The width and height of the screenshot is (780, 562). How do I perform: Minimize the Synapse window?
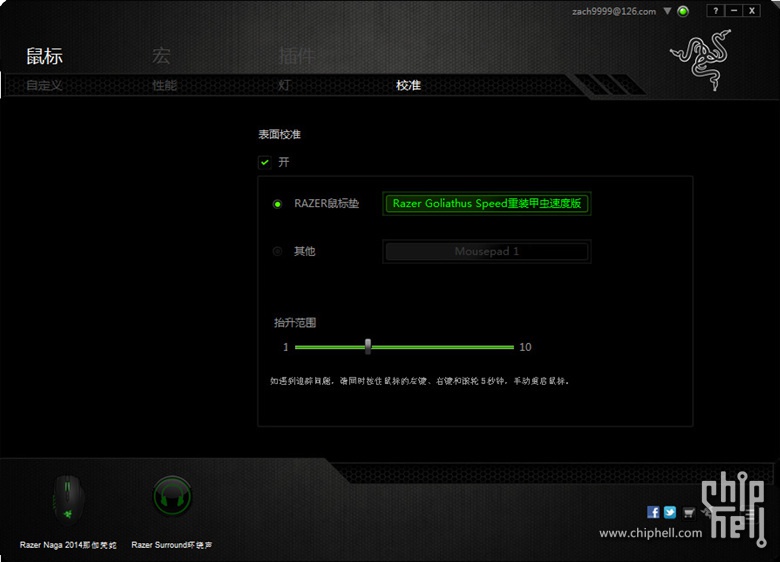pos(734,10)
